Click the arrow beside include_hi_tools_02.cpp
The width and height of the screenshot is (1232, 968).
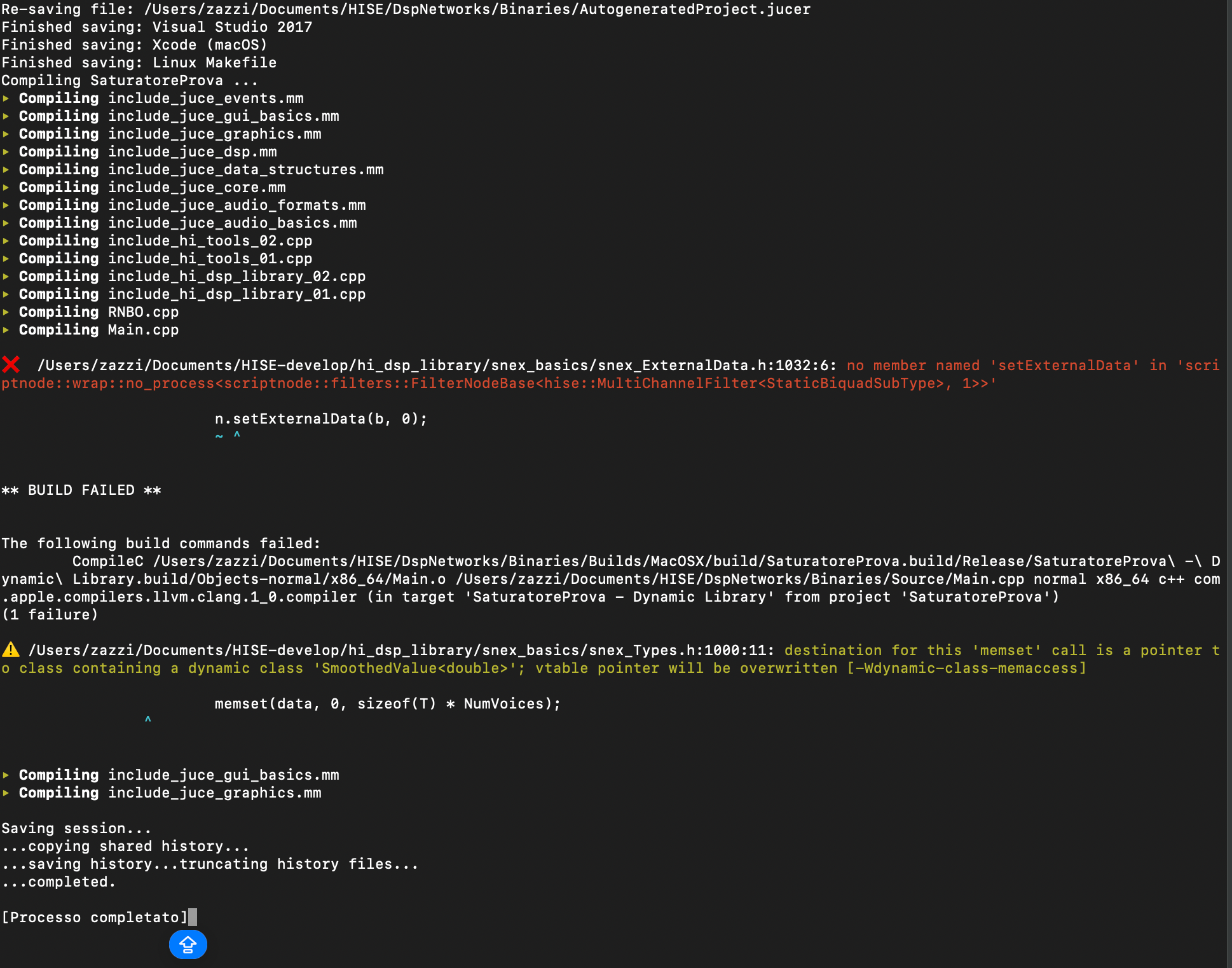pyautogui.click(x=6, y=241)
